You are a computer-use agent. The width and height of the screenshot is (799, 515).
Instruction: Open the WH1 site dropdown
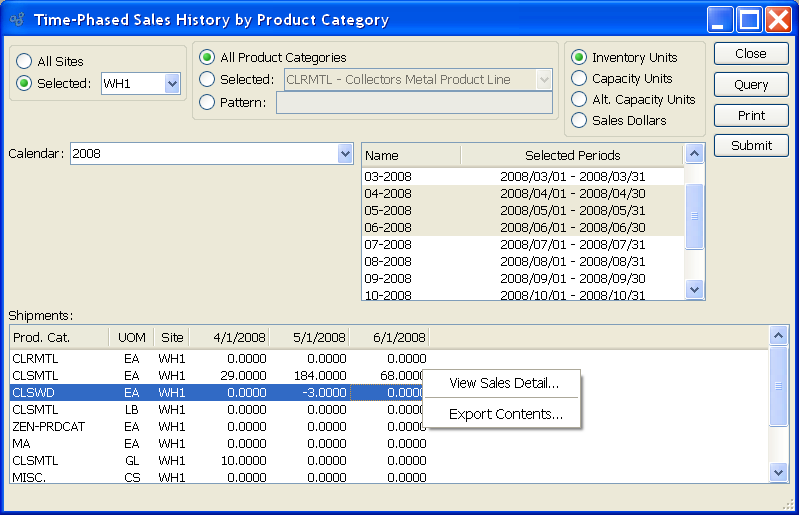point(172,84)
